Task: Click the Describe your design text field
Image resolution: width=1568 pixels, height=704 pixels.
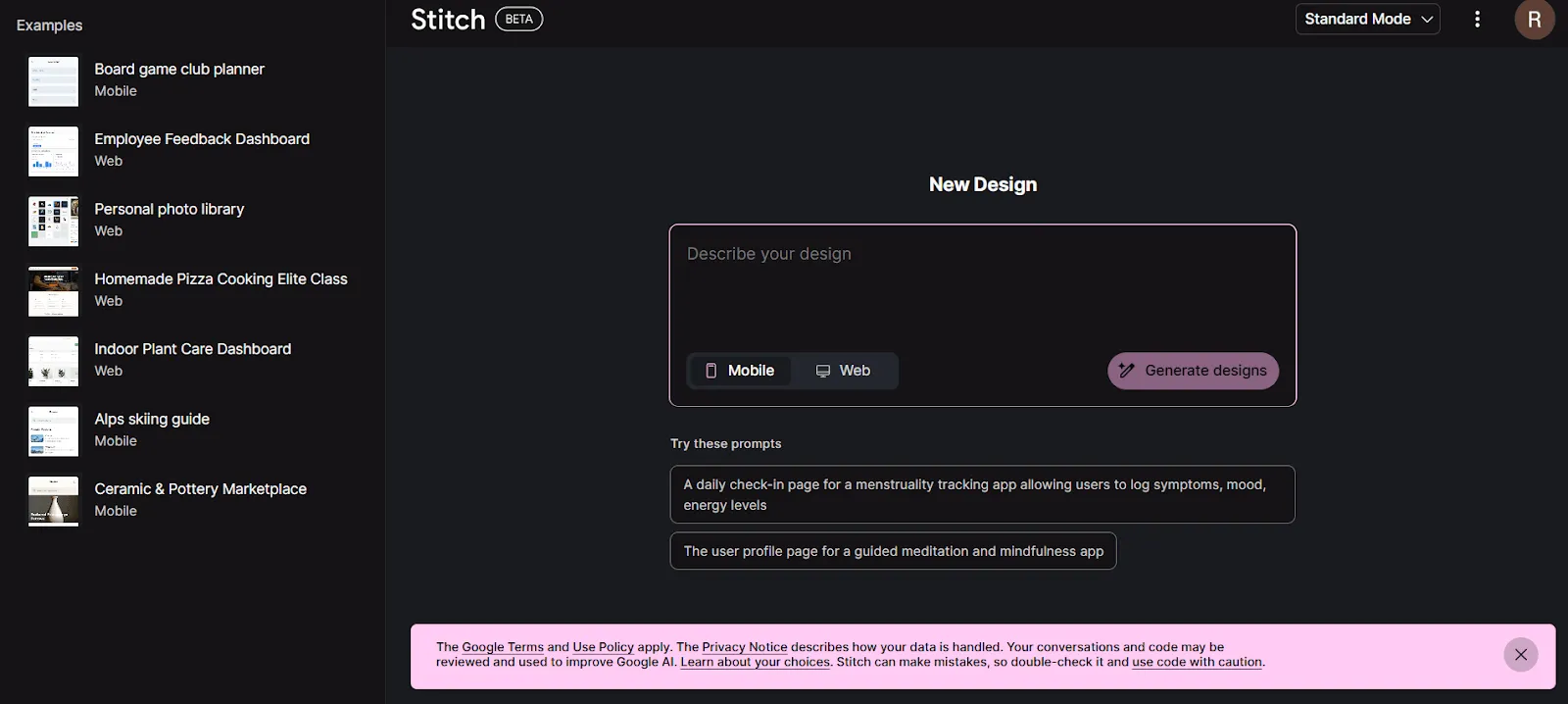Action: tap(982, 284)
